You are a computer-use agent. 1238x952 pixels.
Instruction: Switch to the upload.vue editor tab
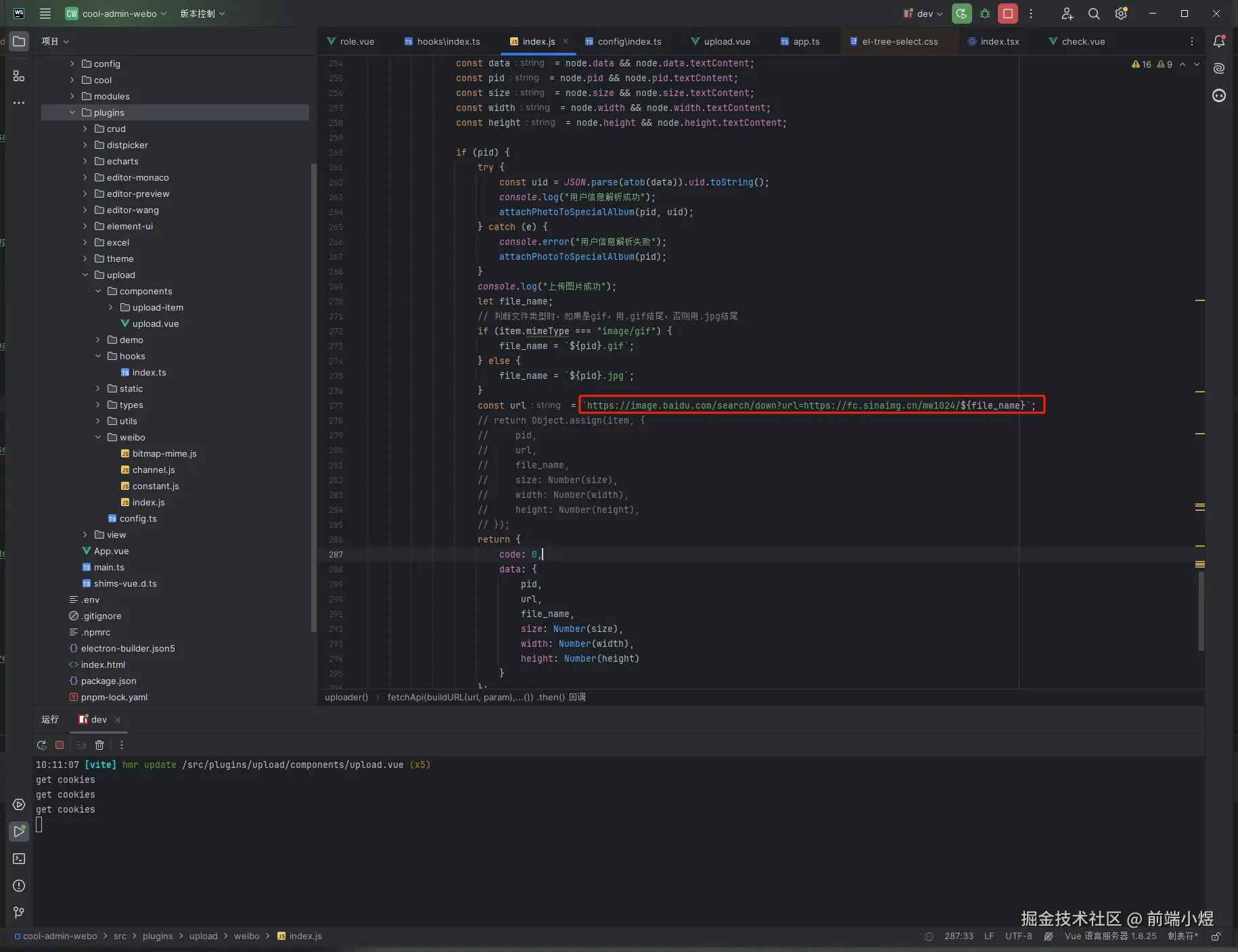pos(727,41)
